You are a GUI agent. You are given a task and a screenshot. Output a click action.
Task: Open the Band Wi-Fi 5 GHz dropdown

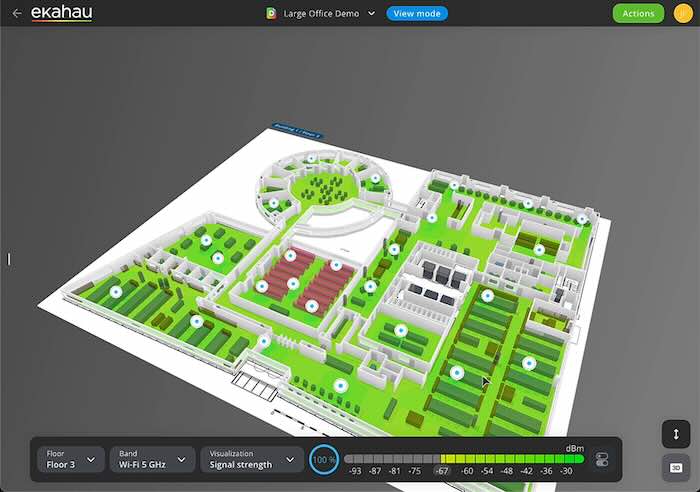(x=152, y=459)
